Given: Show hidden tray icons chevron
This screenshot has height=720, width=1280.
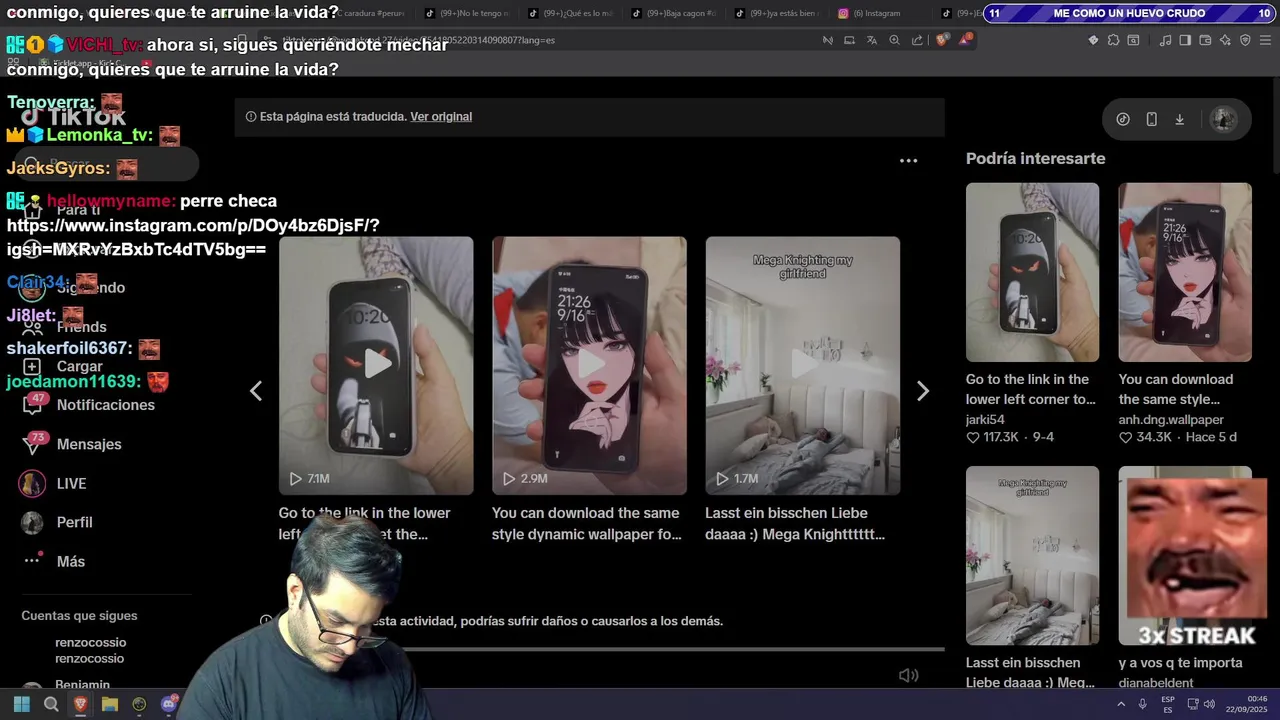Looking at the screenshot, I should pyautogui.click(x=1121, y=704).
